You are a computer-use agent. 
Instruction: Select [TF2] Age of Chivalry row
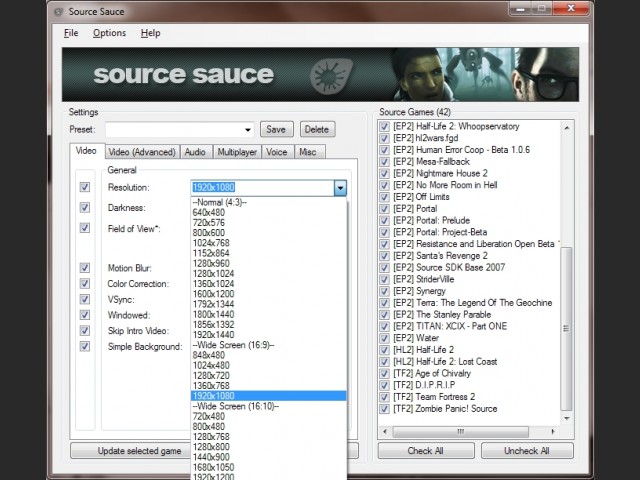tap(432, 373)
